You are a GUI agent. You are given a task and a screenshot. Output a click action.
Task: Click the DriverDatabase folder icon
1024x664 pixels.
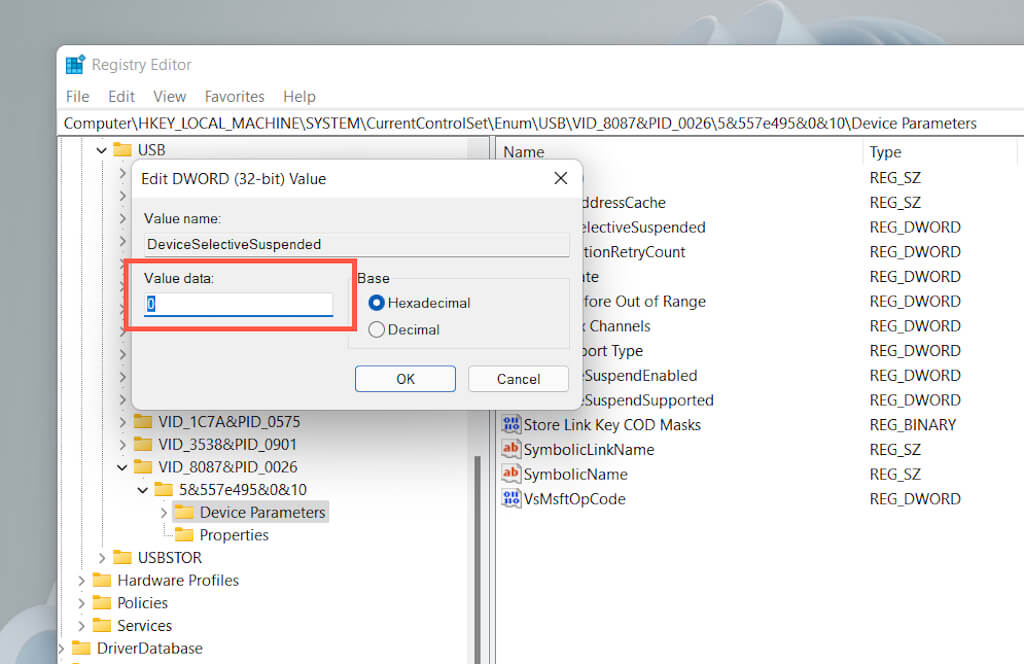[x=81, y=648]
